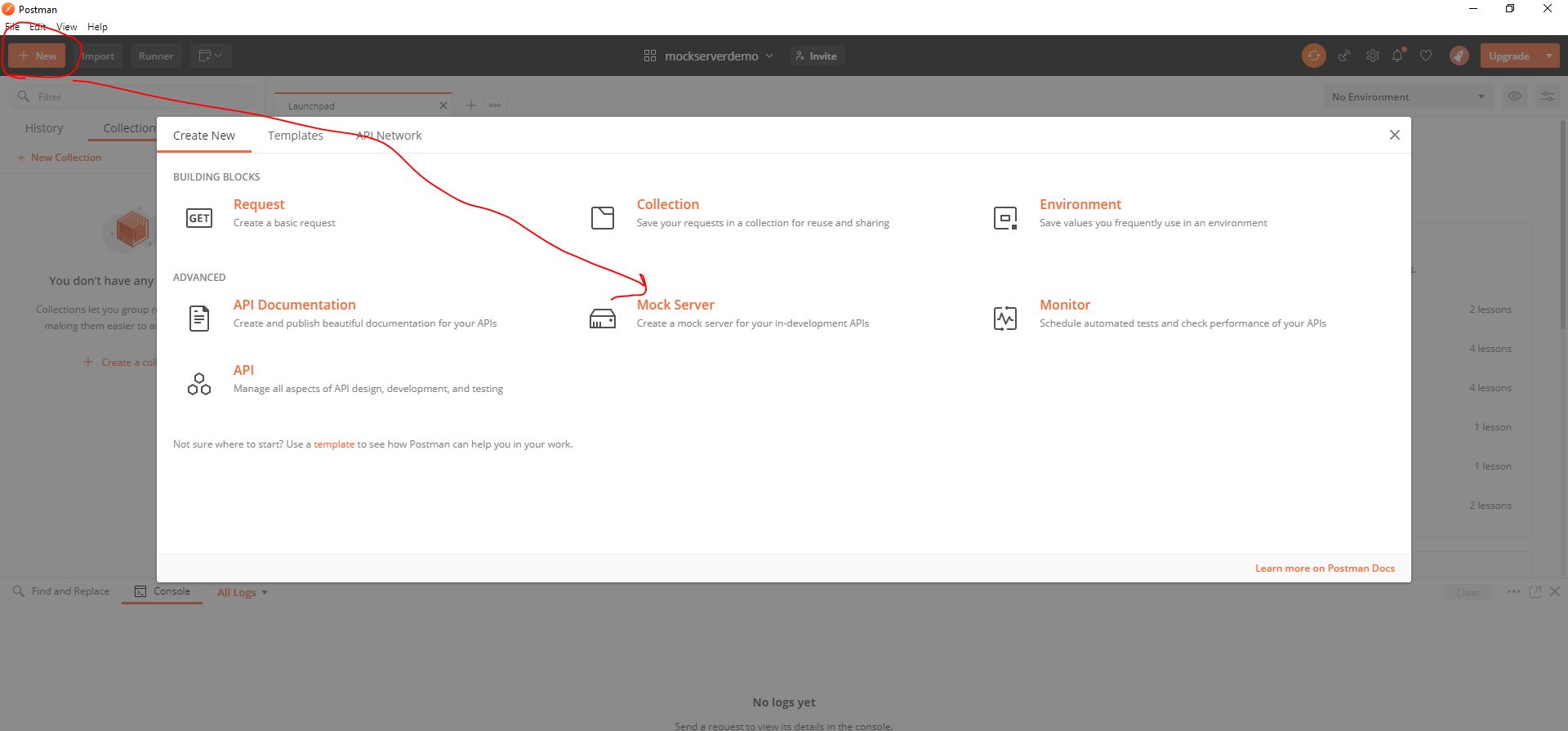Create a basic Request link

[259, 204]
